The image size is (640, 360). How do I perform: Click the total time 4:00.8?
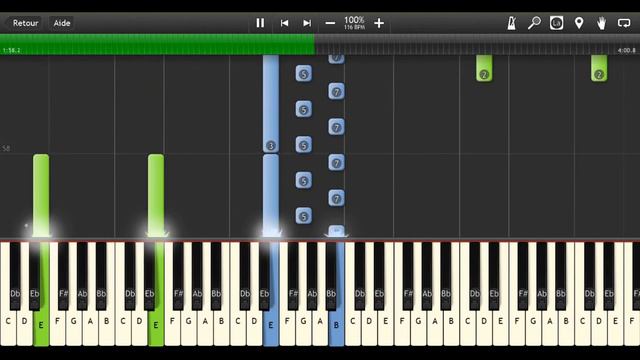click(627, 50)
